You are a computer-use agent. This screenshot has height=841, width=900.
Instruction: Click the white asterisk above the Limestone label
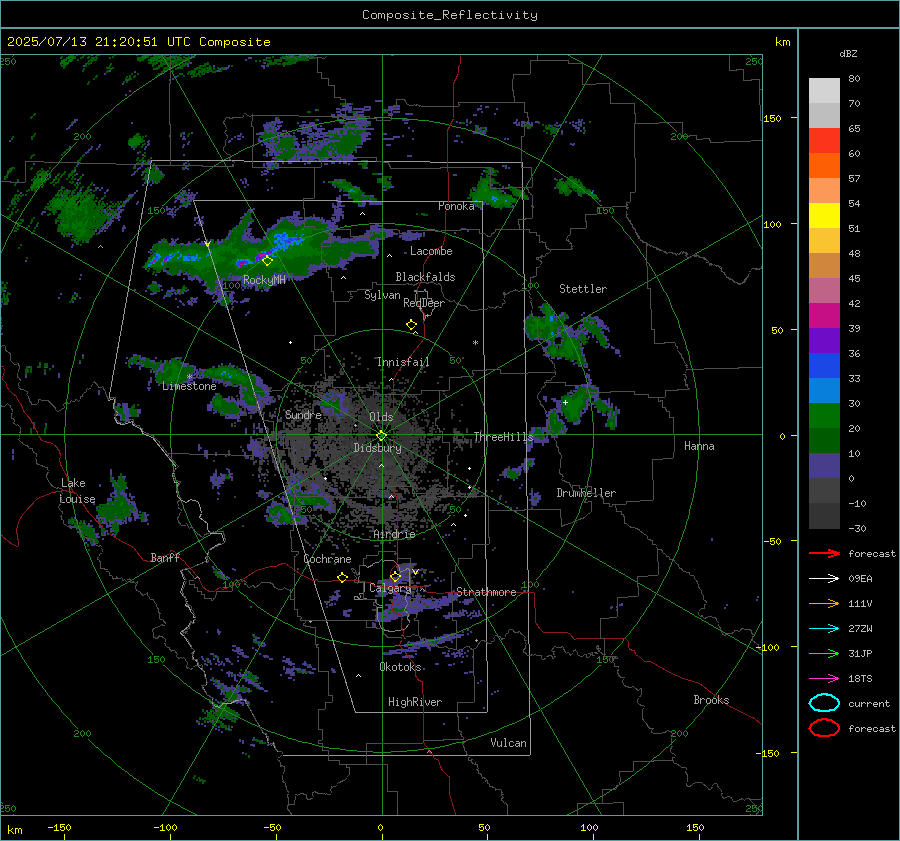click(x=189, y=377)
